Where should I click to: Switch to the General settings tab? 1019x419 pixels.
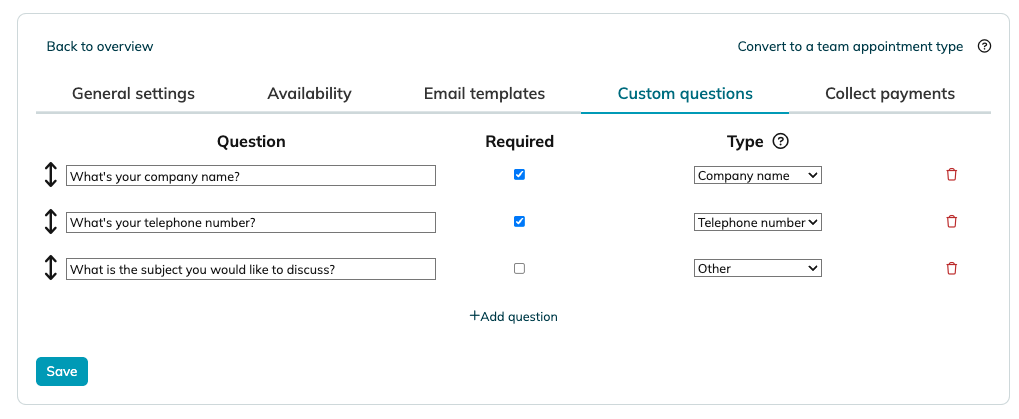(133, 94)
